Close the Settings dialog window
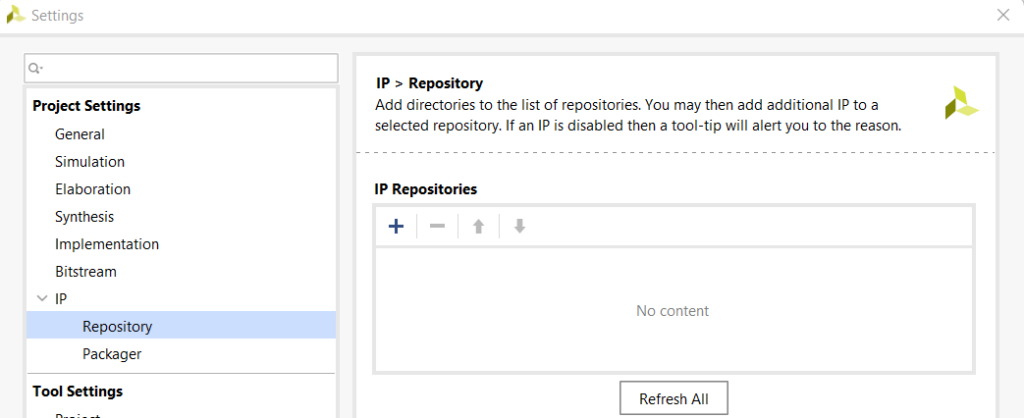Image resolution: width=1024 pixels, height=418 pixels. [x=1003, y=15]
